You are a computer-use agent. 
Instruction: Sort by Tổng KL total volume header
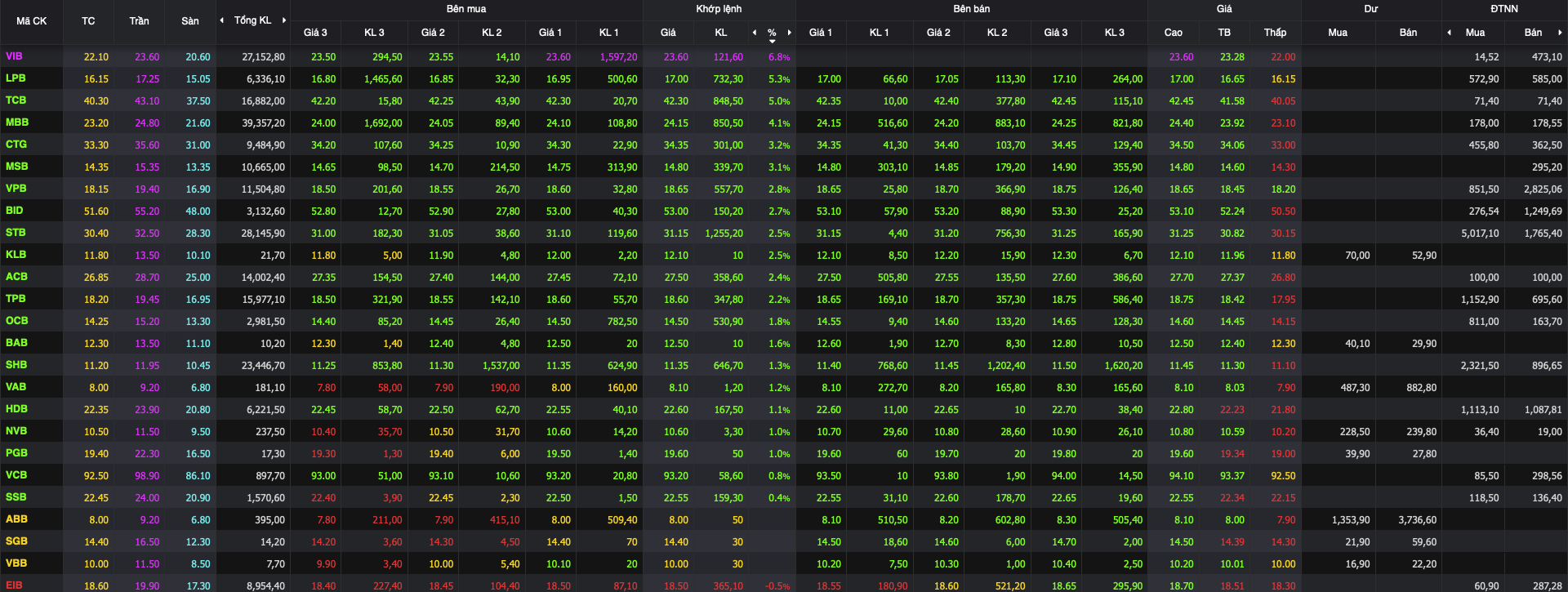(x=252, y=20)
